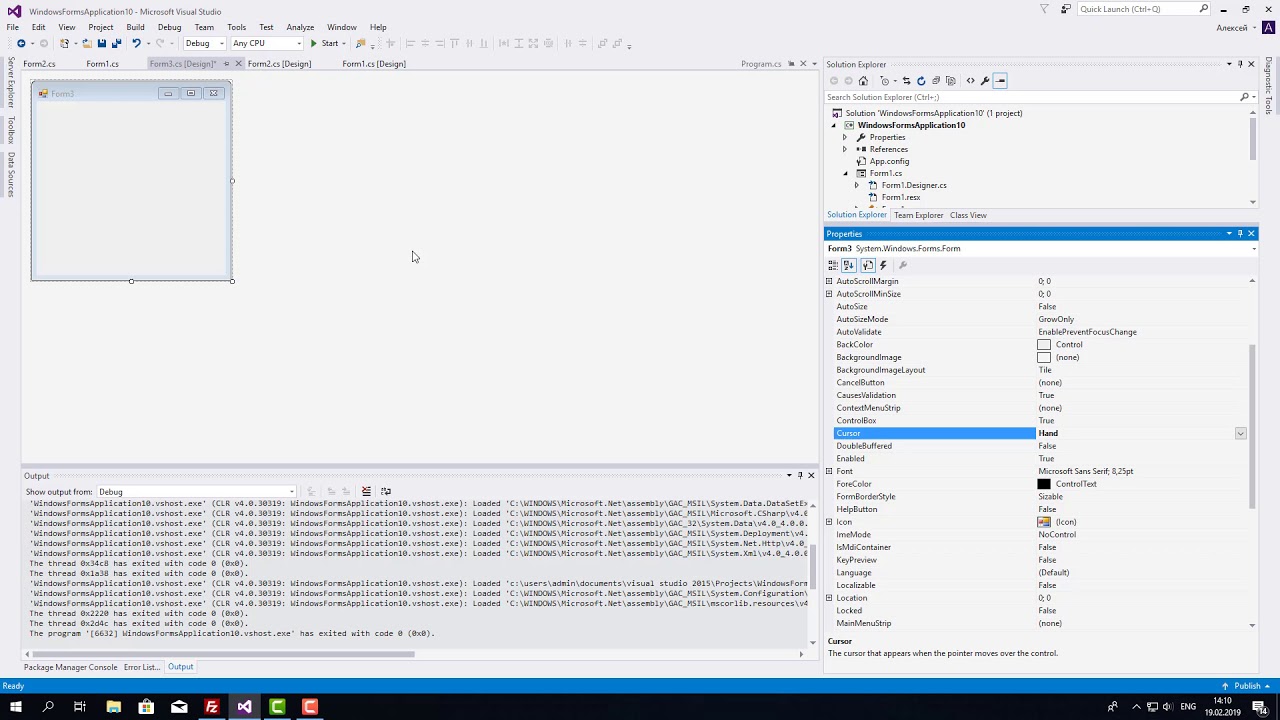Screen dimensions: 1280x720
Task: Click the Navigate Backward toolbar icon
Action: [21, 43]
